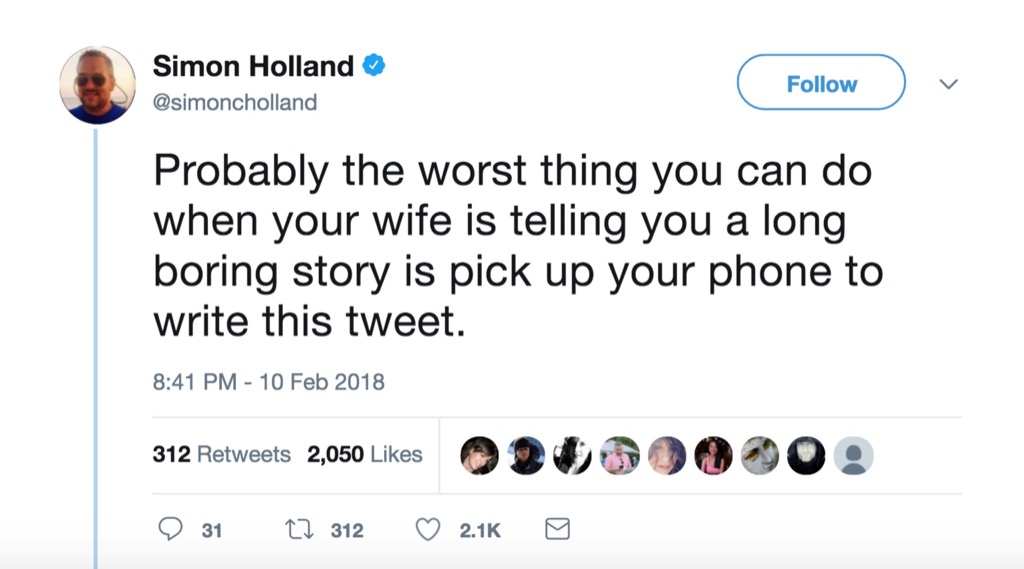Click the @simoncholland handle

pyautogui.click(x=234, y=102)
